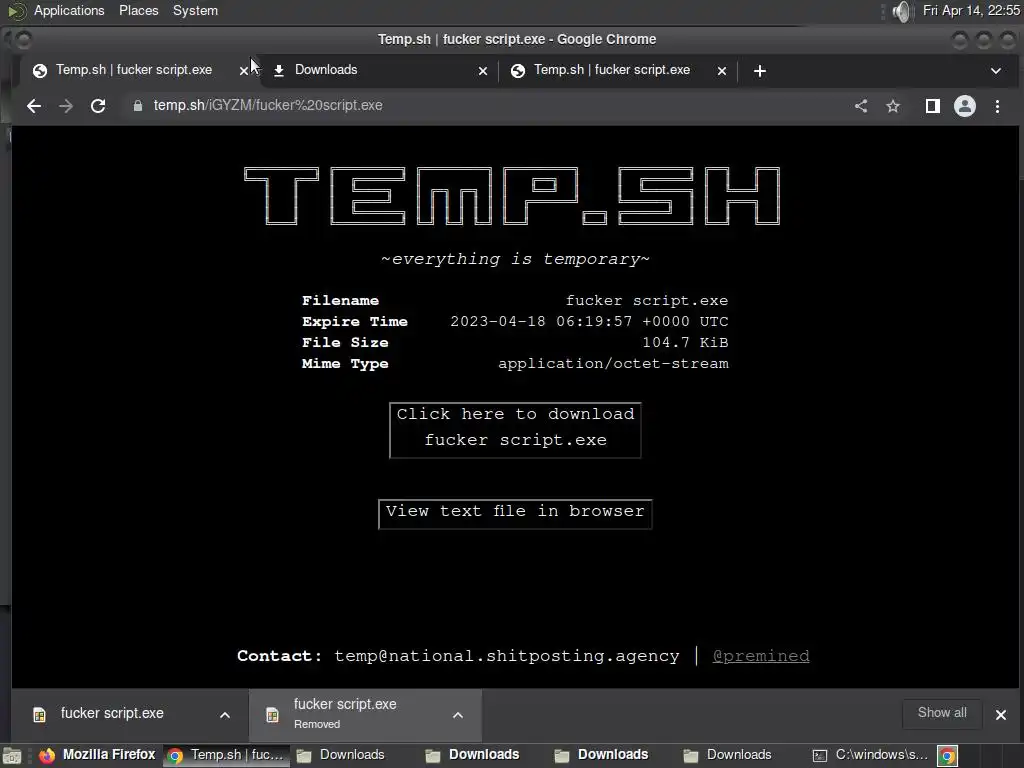Click here to download fucker script.exe

click(515, 430)
